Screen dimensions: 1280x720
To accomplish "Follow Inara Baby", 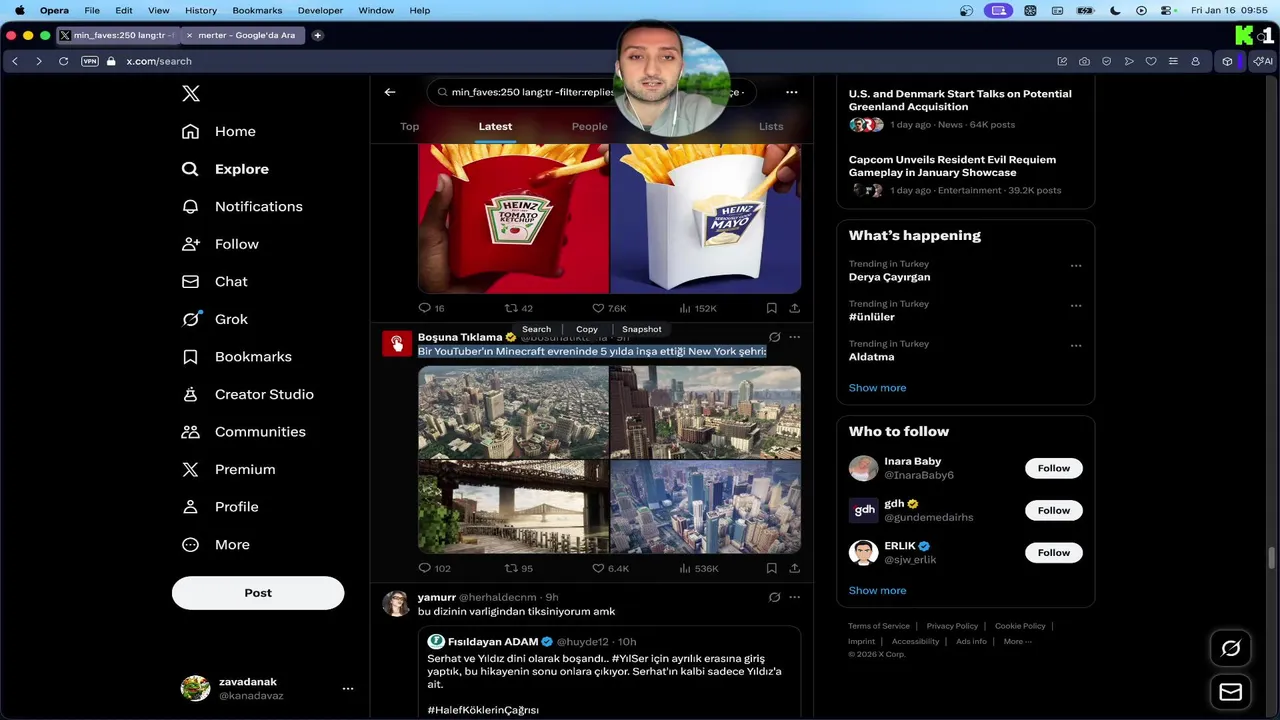I will [1054, 468].
